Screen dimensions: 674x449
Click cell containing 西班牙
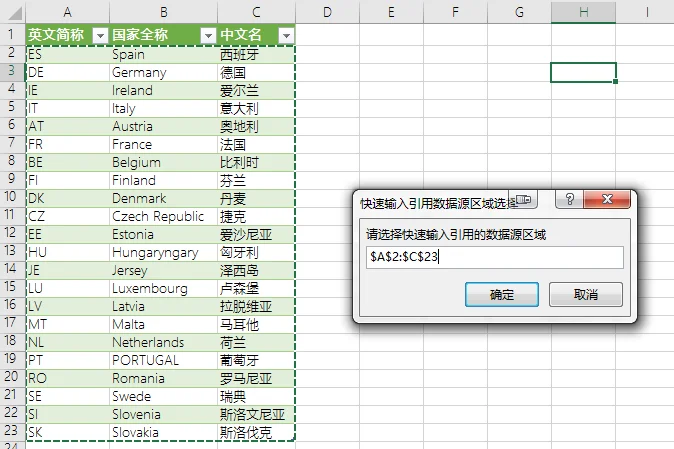pyautogui.click(x=256, y=55)
